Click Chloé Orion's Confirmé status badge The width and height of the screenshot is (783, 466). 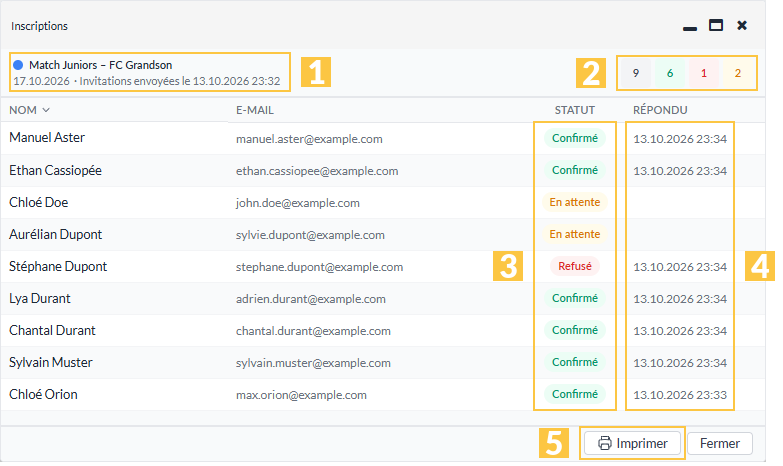coord(575,394)
